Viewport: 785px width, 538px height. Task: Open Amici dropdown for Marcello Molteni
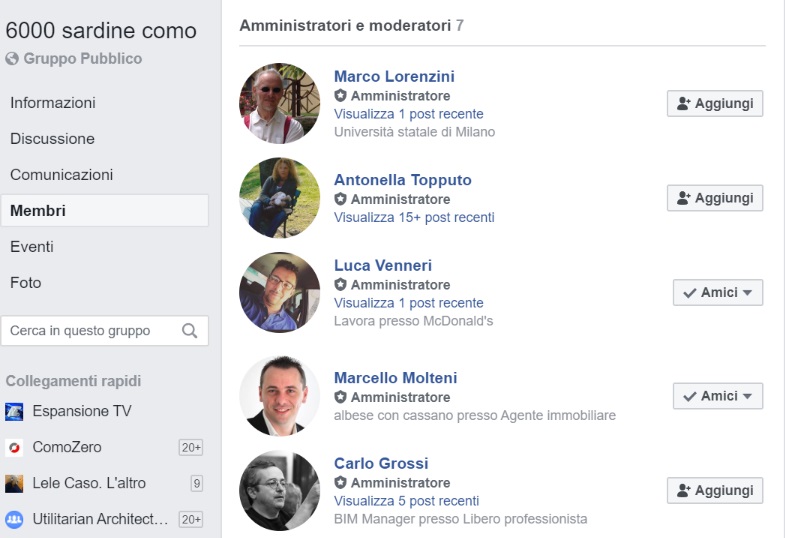click(x=718, y=396)
